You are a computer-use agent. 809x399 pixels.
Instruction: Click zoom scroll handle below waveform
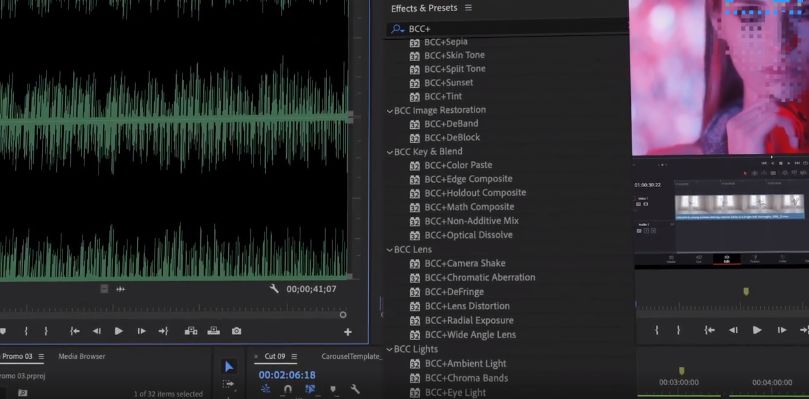point(343,314)
